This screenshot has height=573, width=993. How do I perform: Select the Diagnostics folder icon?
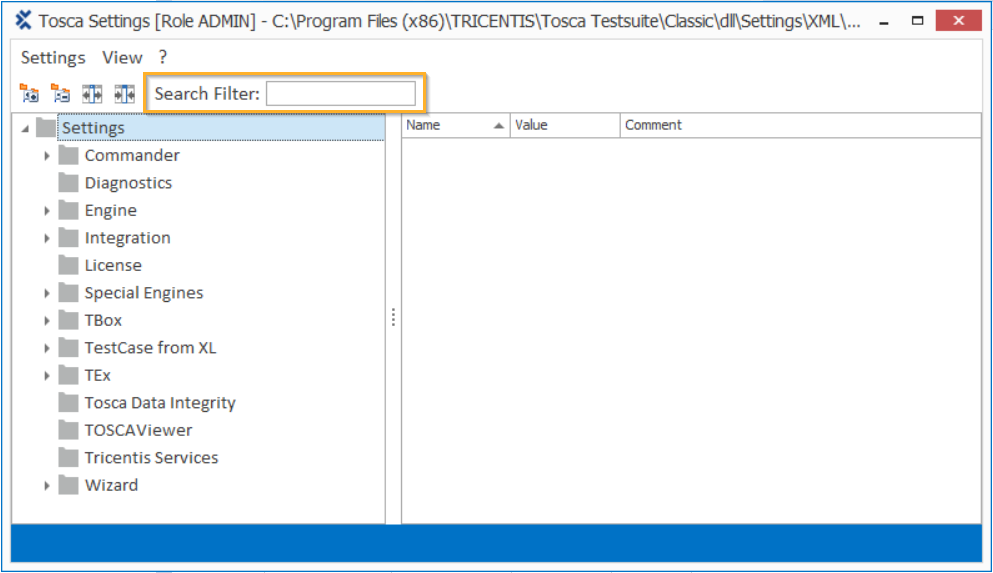(68, 183)
